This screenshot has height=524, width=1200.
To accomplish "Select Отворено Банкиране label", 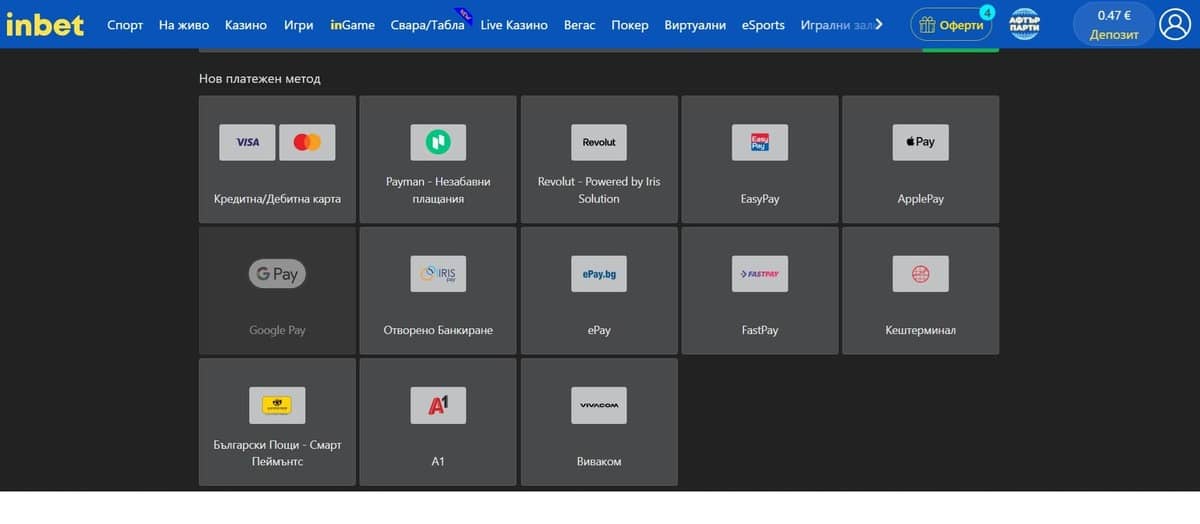I will pos(438,330).
